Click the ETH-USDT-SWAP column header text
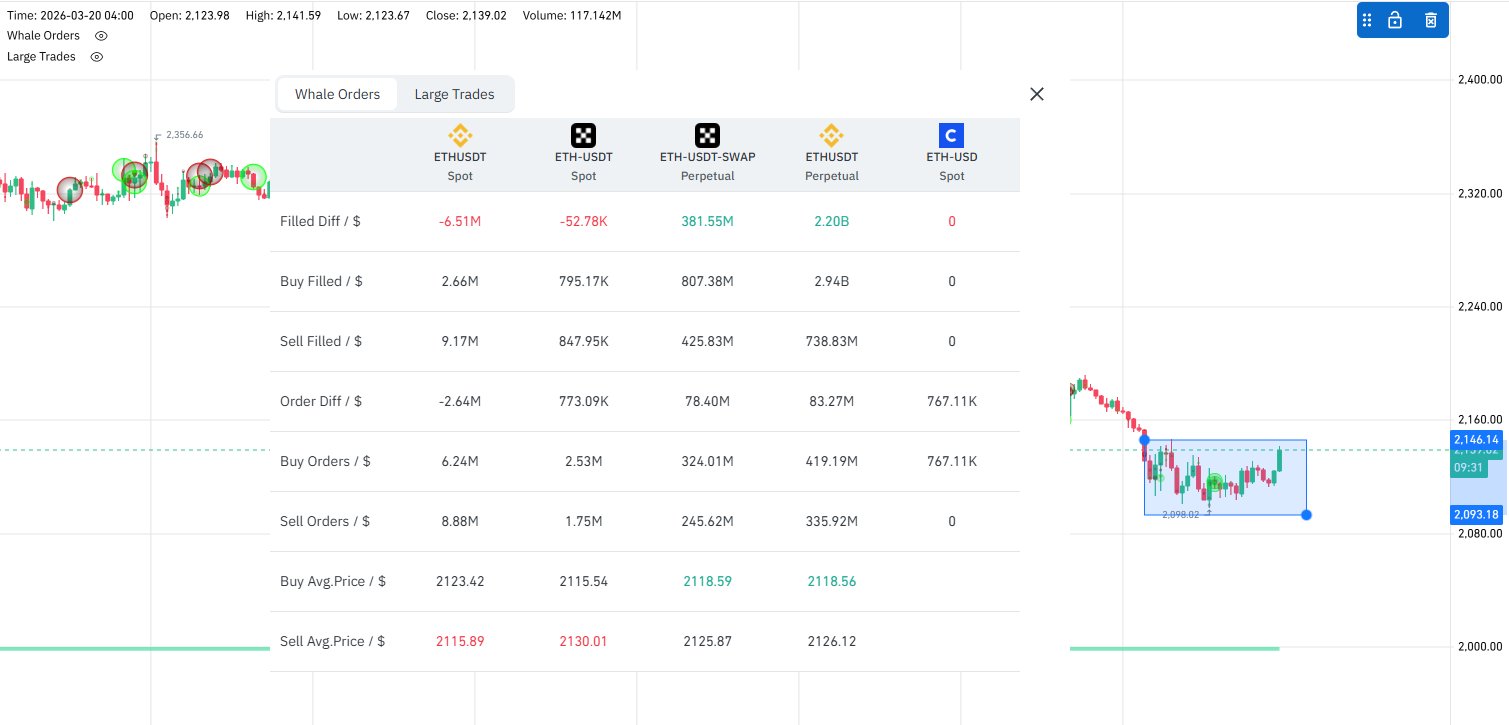This screenshot has width=1509, height=725. pos(707,157)
